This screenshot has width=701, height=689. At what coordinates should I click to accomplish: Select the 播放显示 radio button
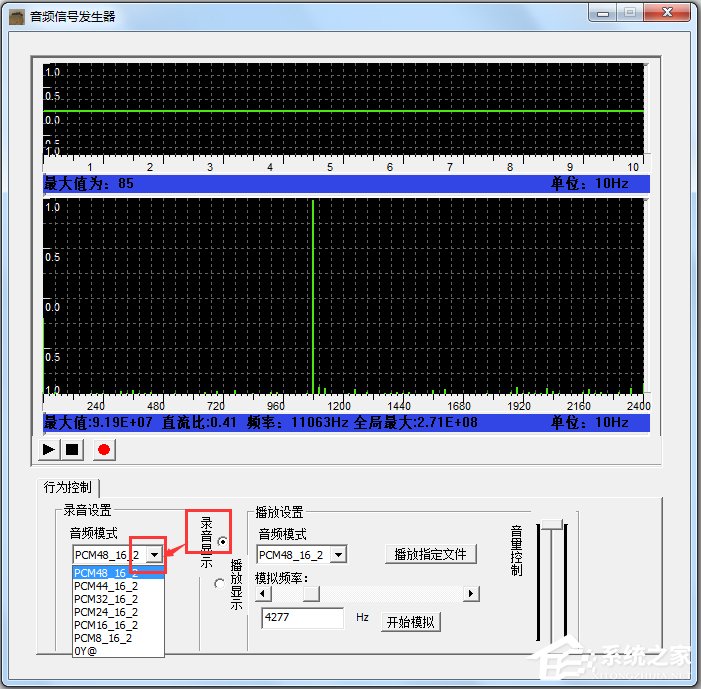coord(219,583)
